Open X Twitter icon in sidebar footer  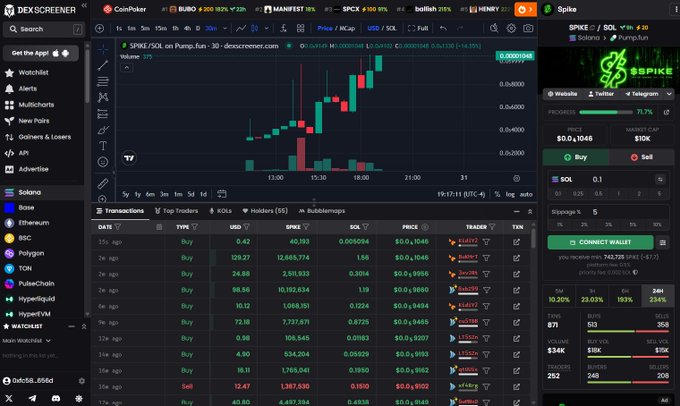click(9, 398)
